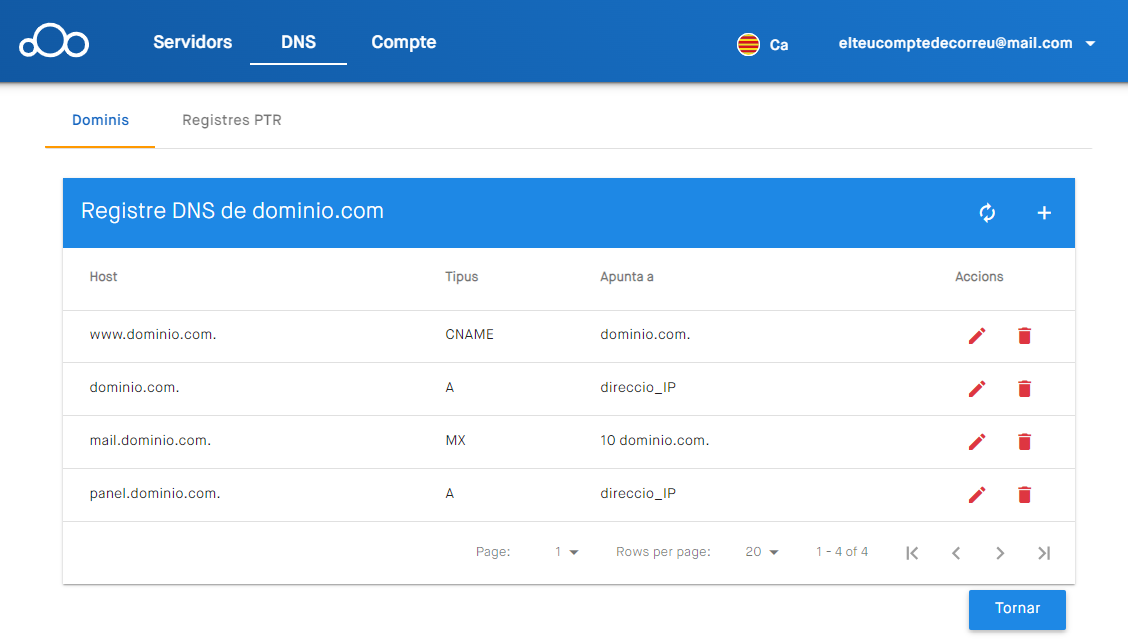The height and width of the screenshot is (641, 1128).
Task: Click the Registre DNS de dominio.com title
Action: pyautogui.click(x=232, y=211)
